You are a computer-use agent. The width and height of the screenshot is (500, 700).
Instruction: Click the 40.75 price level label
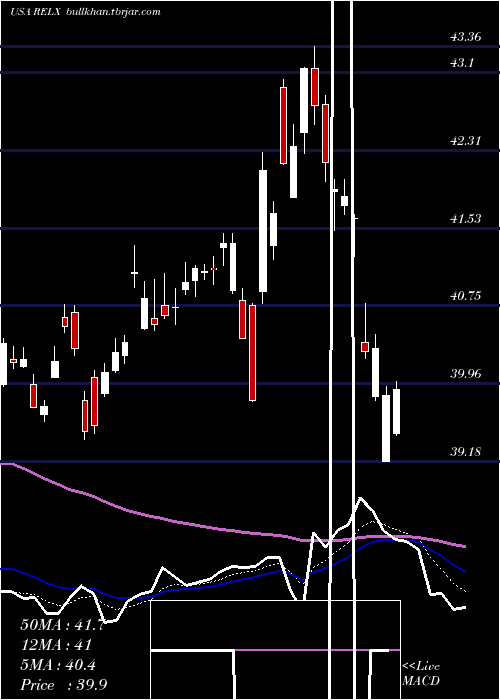coord(466,296)
